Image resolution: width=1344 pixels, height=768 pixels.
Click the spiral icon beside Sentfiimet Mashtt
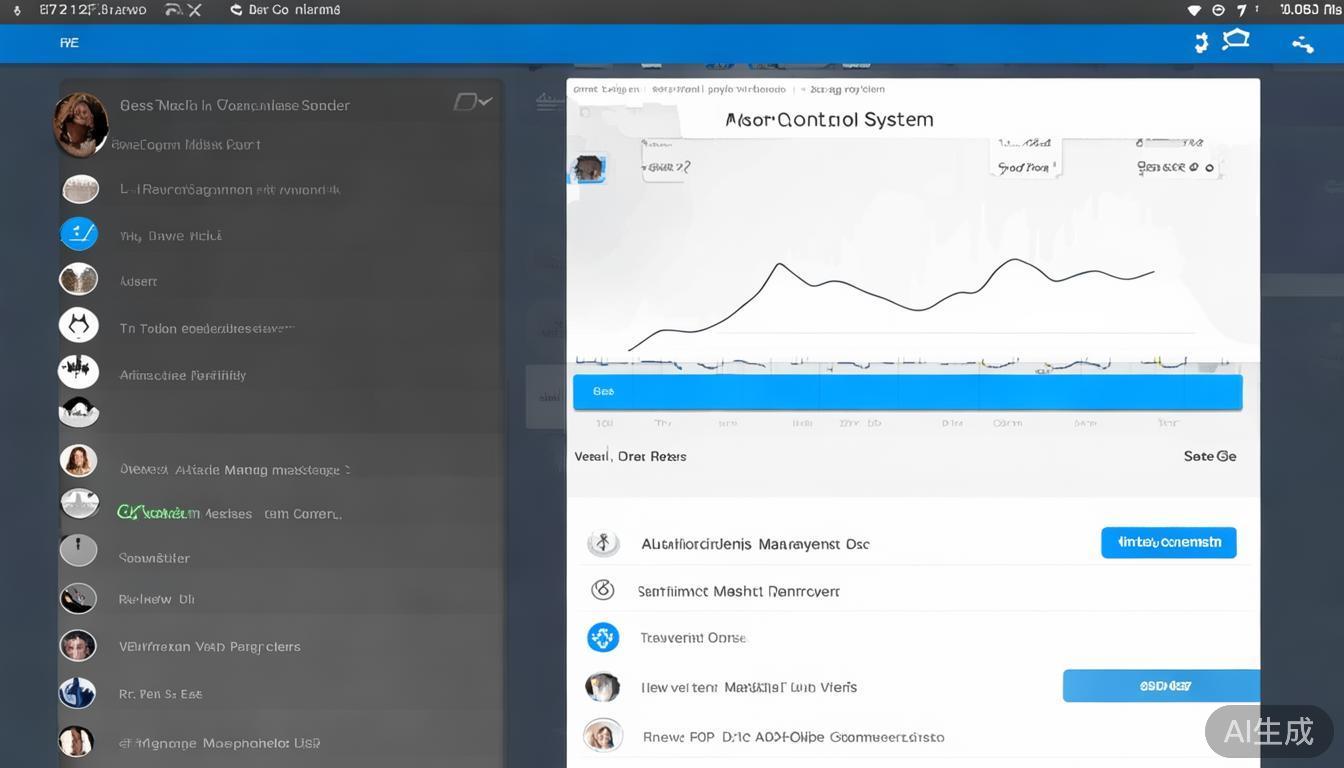click(602, 590)
